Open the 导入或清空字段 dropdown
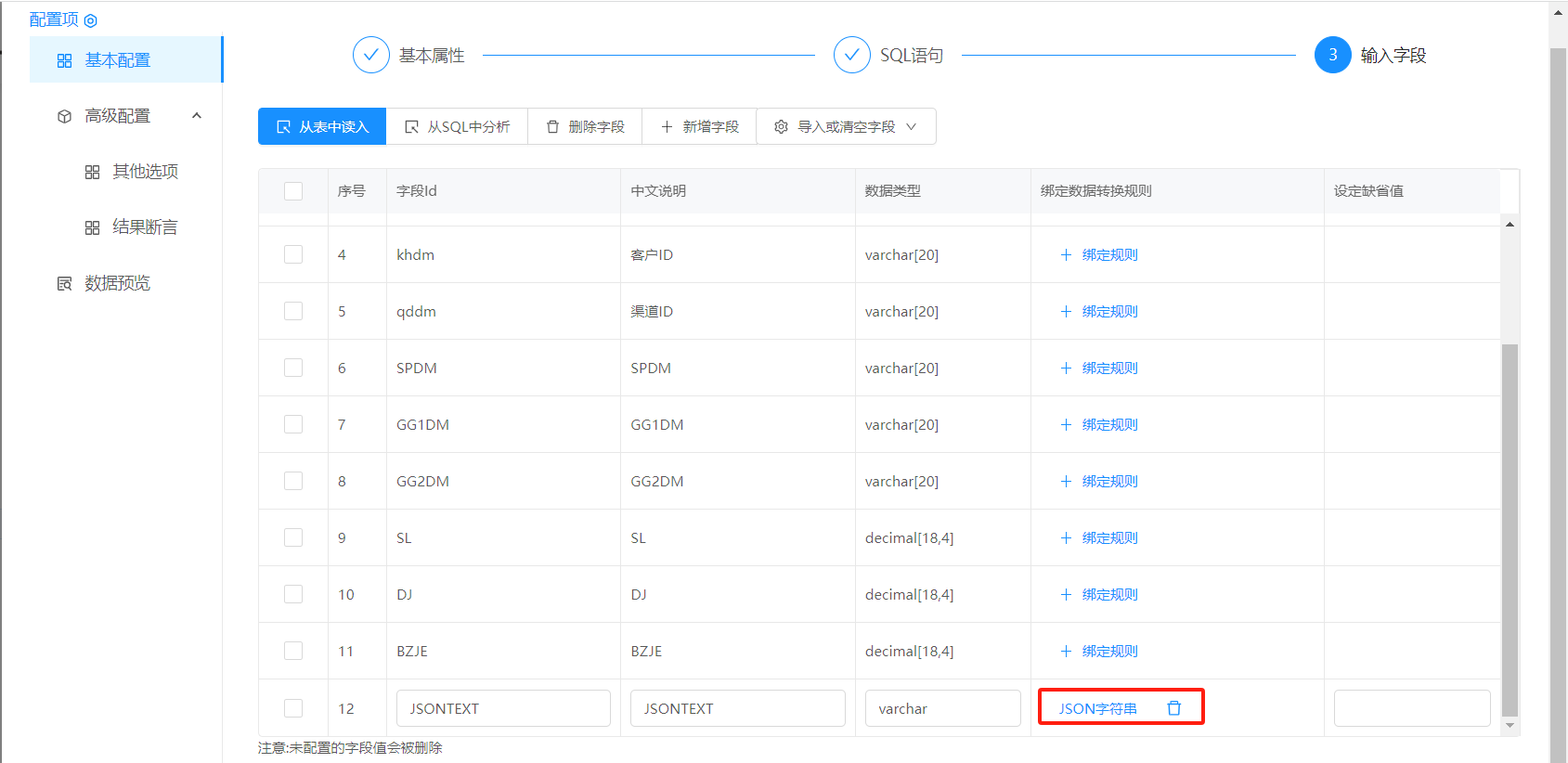Viewport: 1568px width, 763px height. coord(846,126)
